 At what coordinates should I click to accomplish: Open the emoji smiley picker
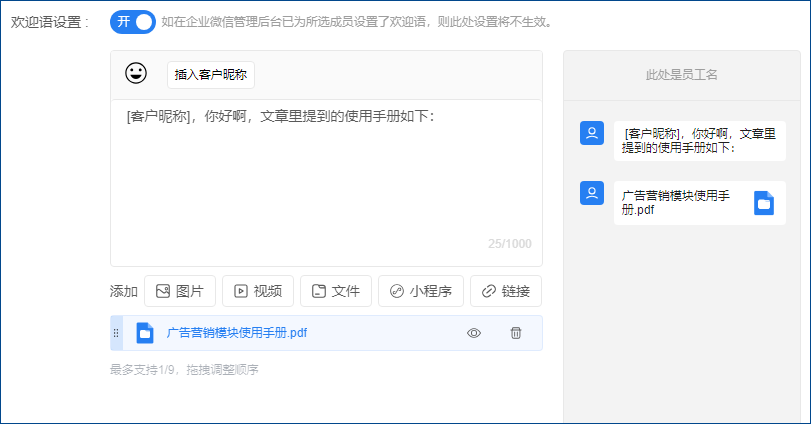pyautogui.click(x=136, y=73)
